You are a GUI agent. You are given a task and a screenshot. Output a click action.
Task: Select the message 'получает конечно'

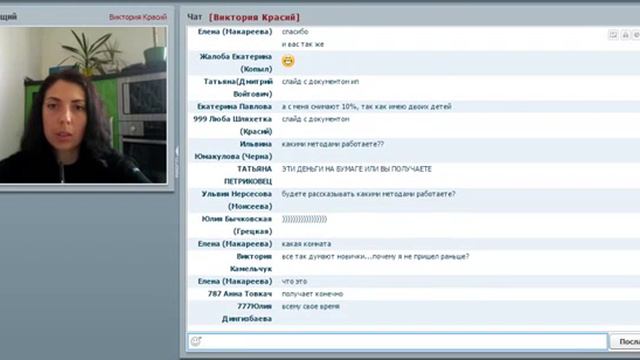click(x=312, y=294)
